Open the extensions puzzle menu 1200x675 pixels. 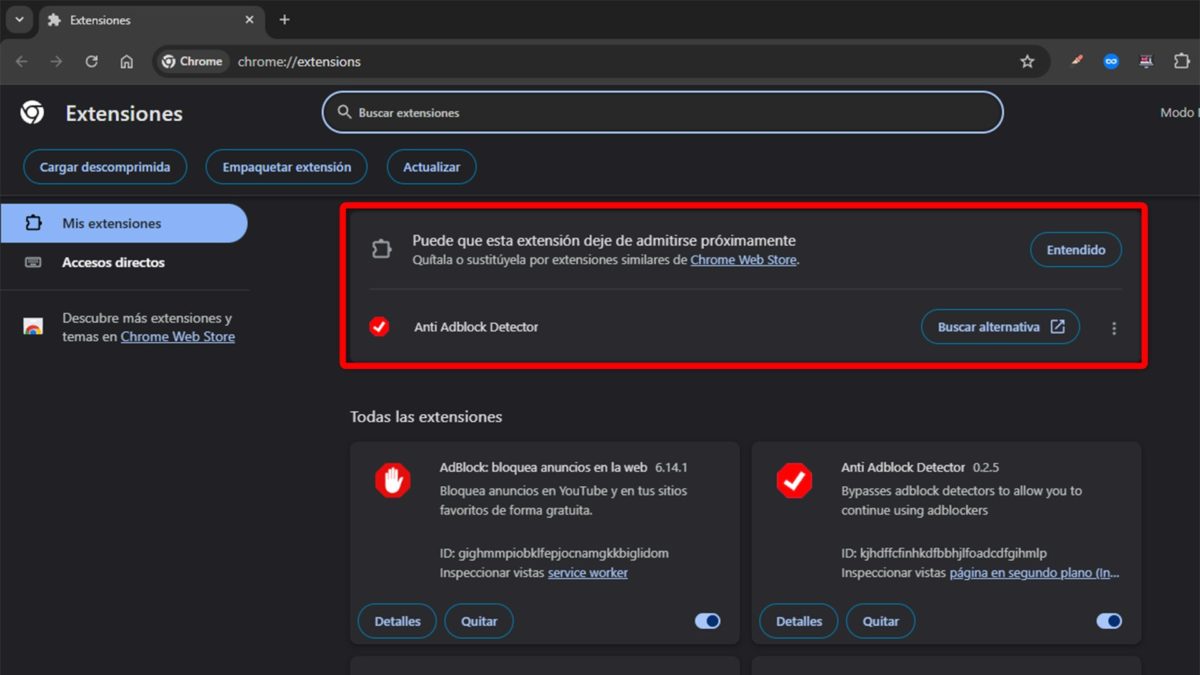[x=1182, y=61]
